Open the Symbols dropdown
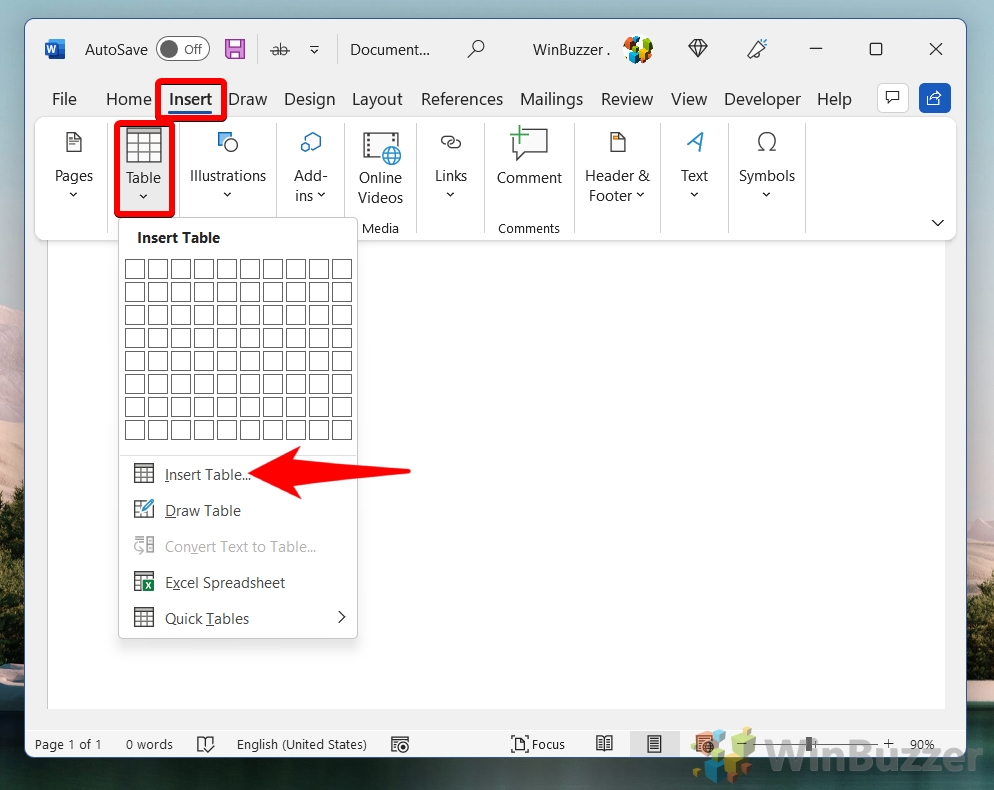Viewport: 994px width, 790px height. [766, 166]
